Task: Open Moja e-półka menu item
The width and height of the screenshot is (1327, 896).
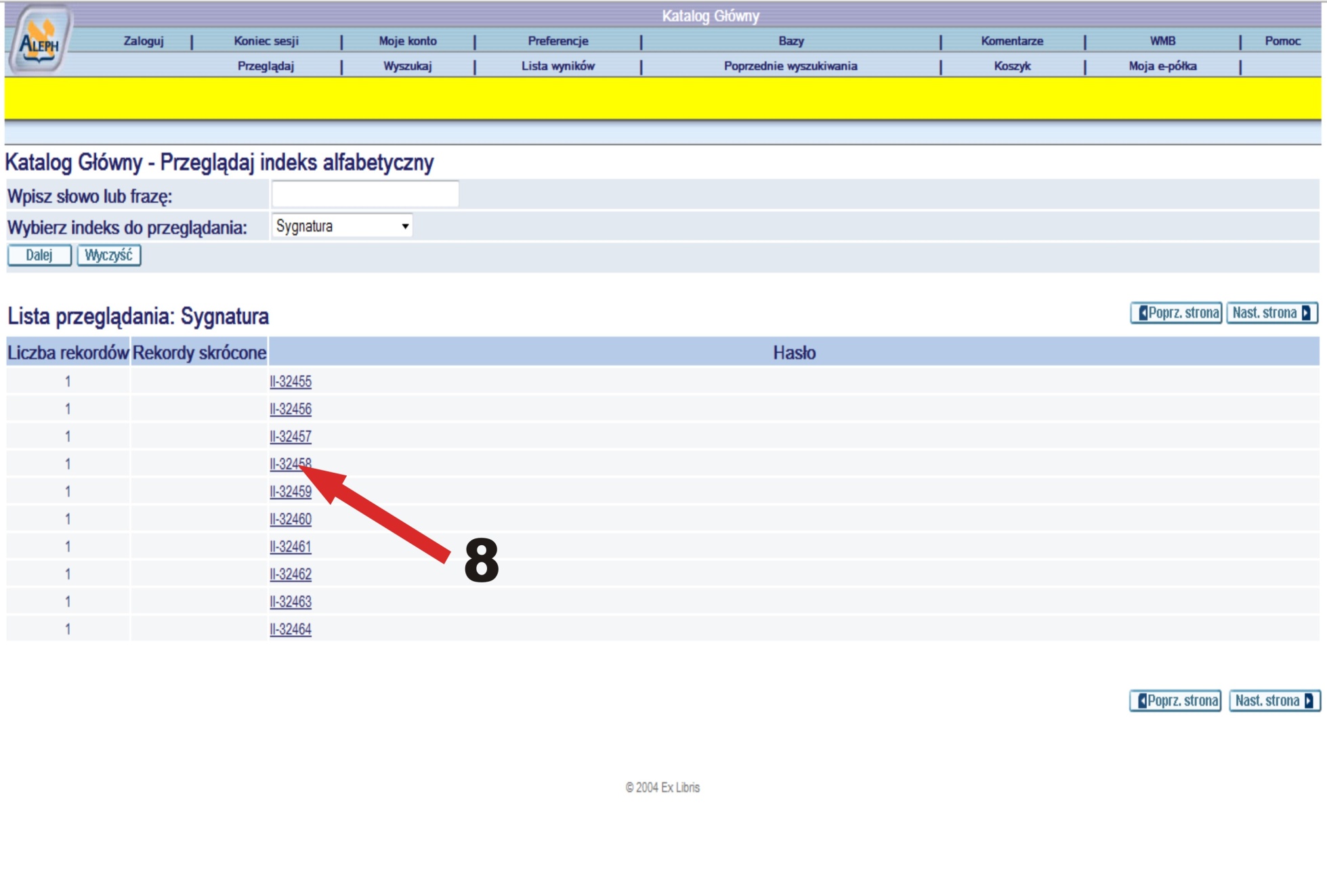Action: [1162, 66]
